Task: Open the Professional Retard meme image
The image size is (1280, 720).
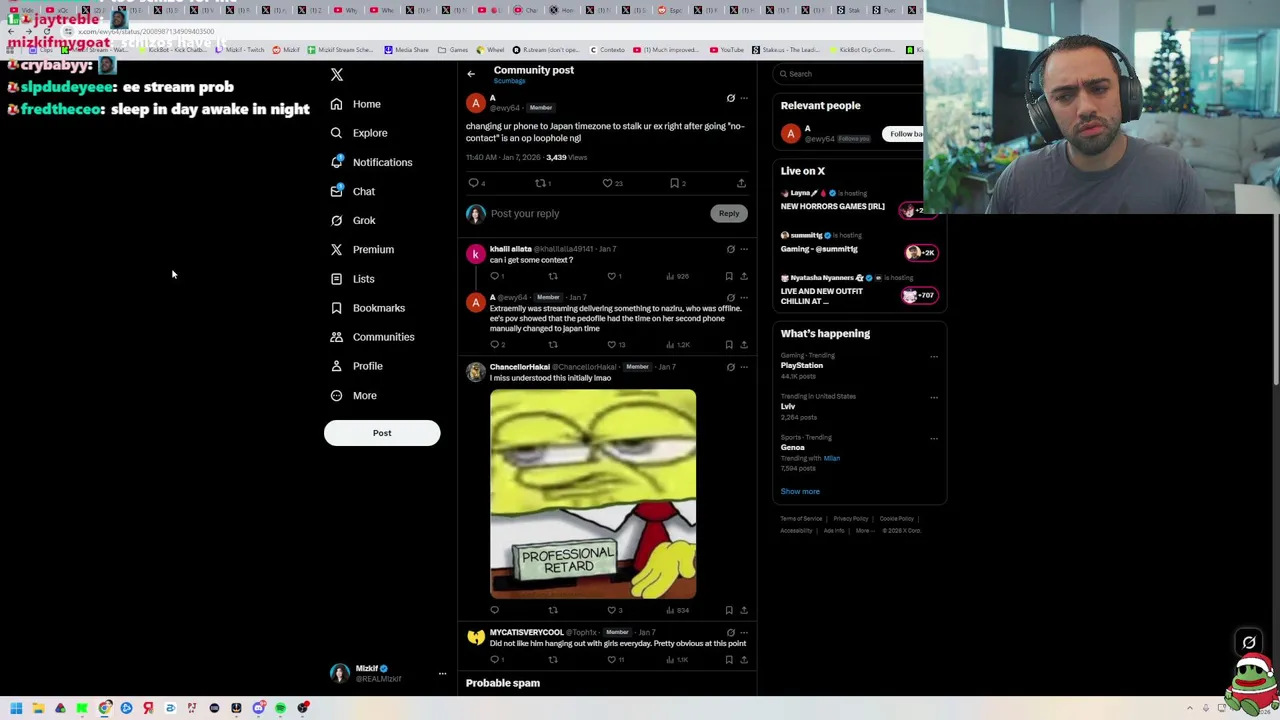Action: point(593,494)
